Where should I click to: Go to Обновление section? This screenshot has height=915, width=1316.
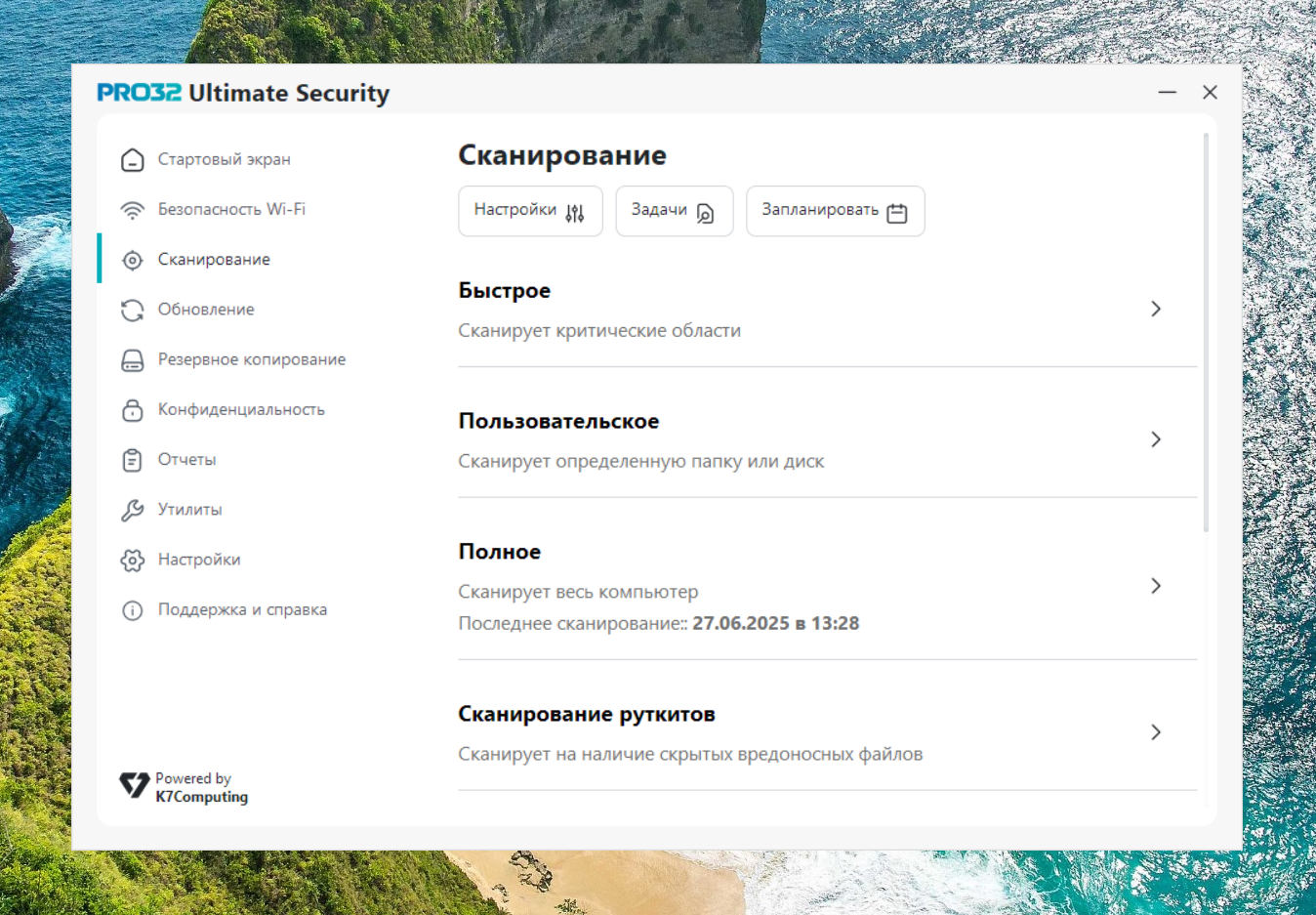coord(206,309)
